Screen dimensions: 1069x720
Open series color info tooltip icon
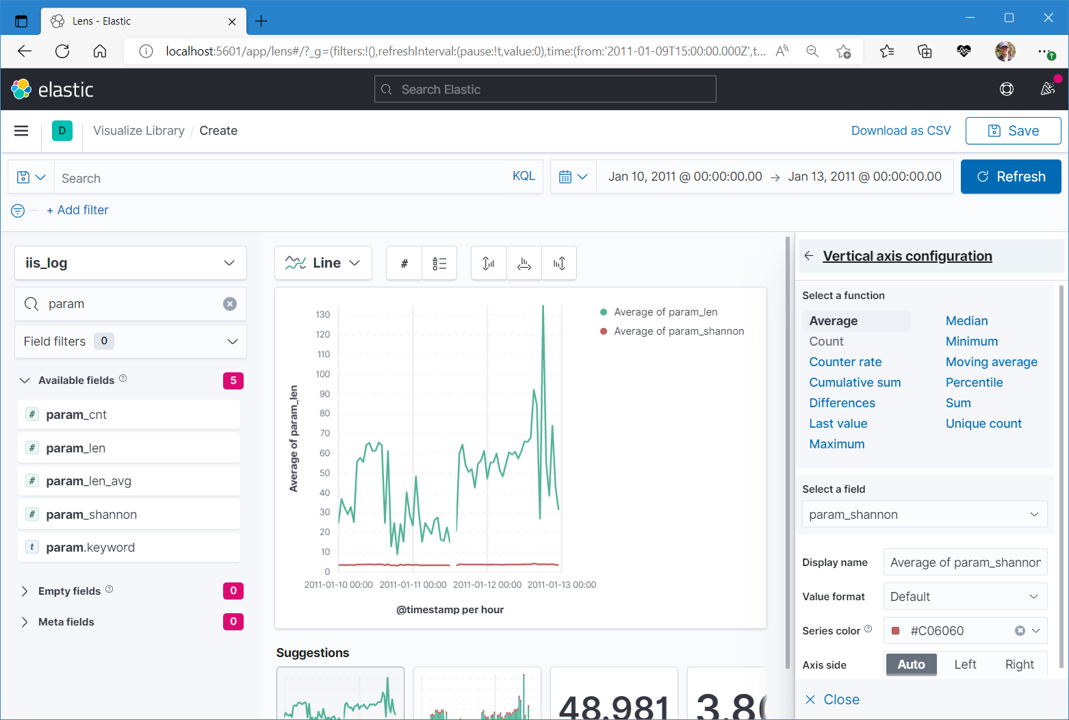tap(868, 629)
